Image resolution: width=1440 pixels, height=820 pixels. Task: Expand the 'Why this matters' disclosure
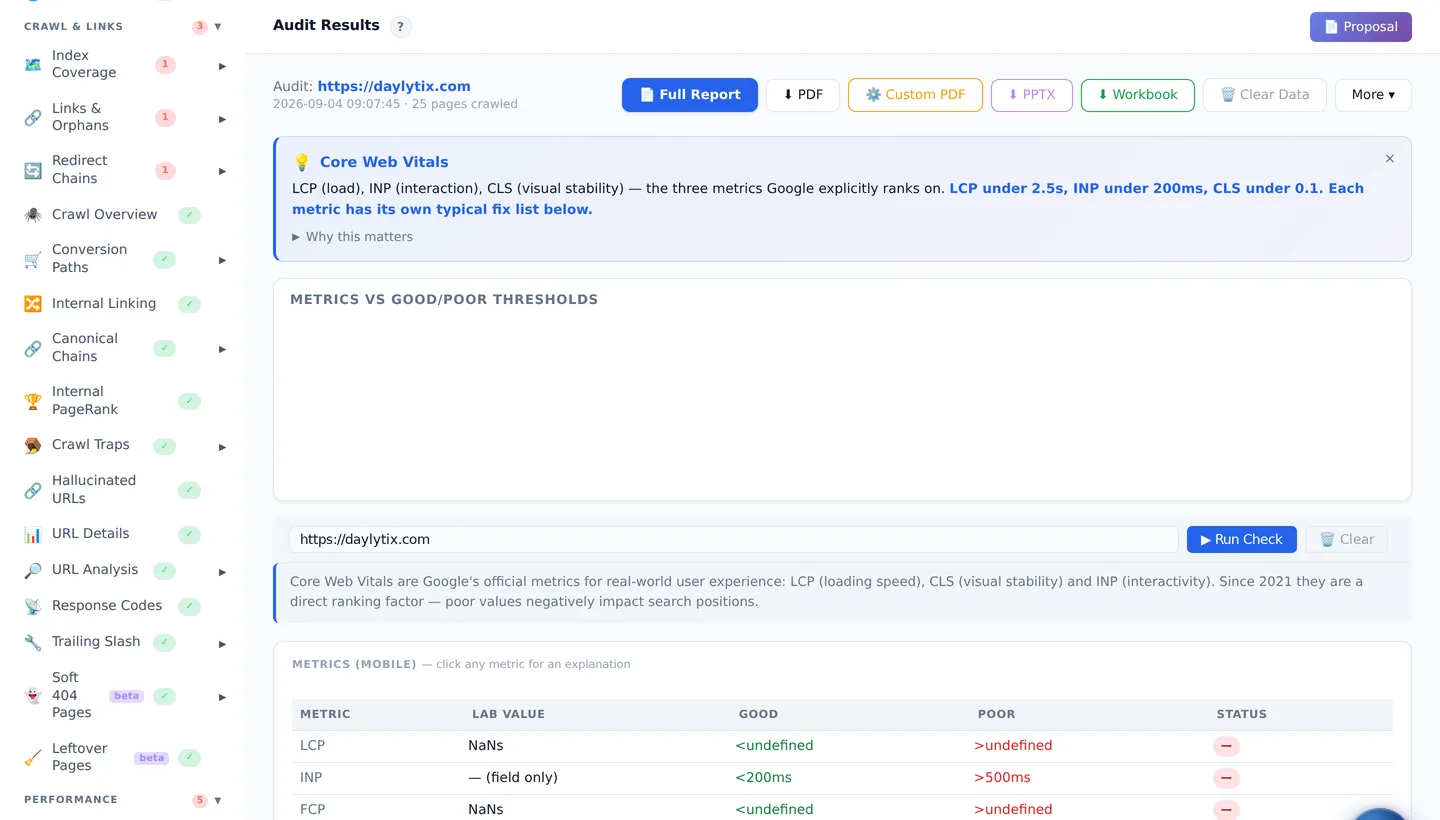pyautogui.click(x=352, y=237)
